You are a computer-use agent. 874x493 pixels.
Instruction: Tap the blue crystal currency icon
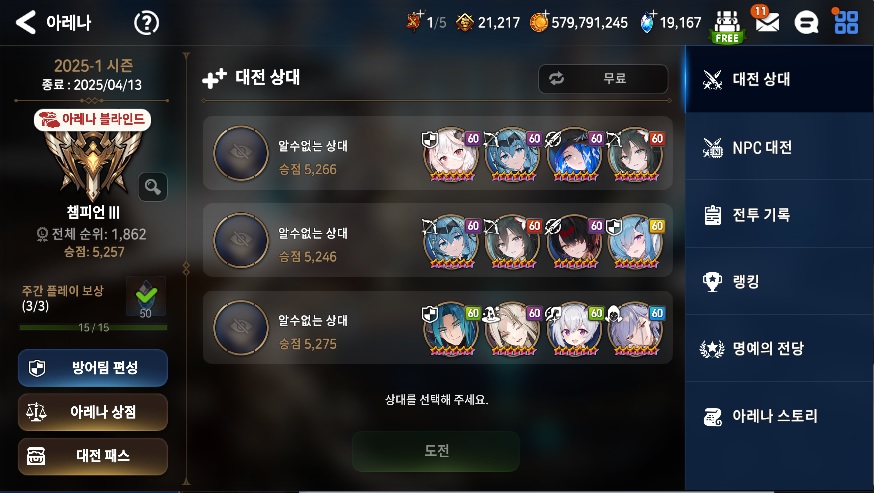[x=647, y=22]
